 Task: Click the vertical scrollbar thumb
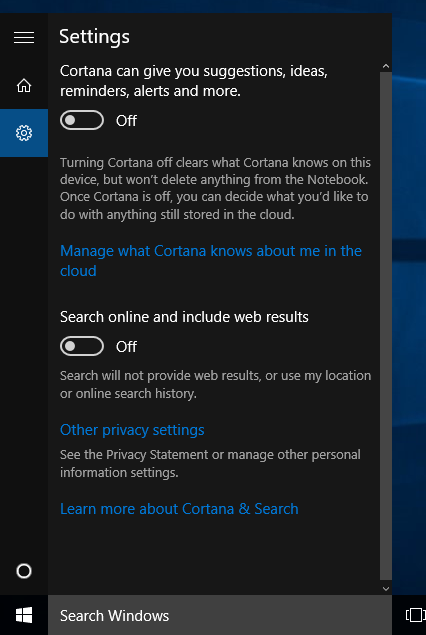coord(386,326)
